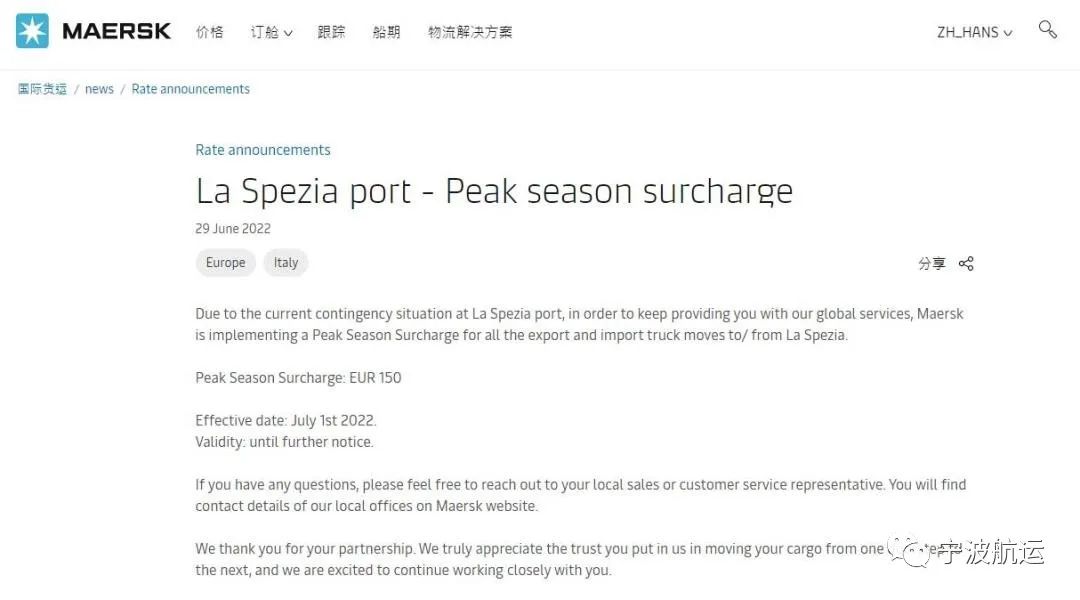Go to the 船期 schedules menu
Screen dimensions: 1080x600
386,32
